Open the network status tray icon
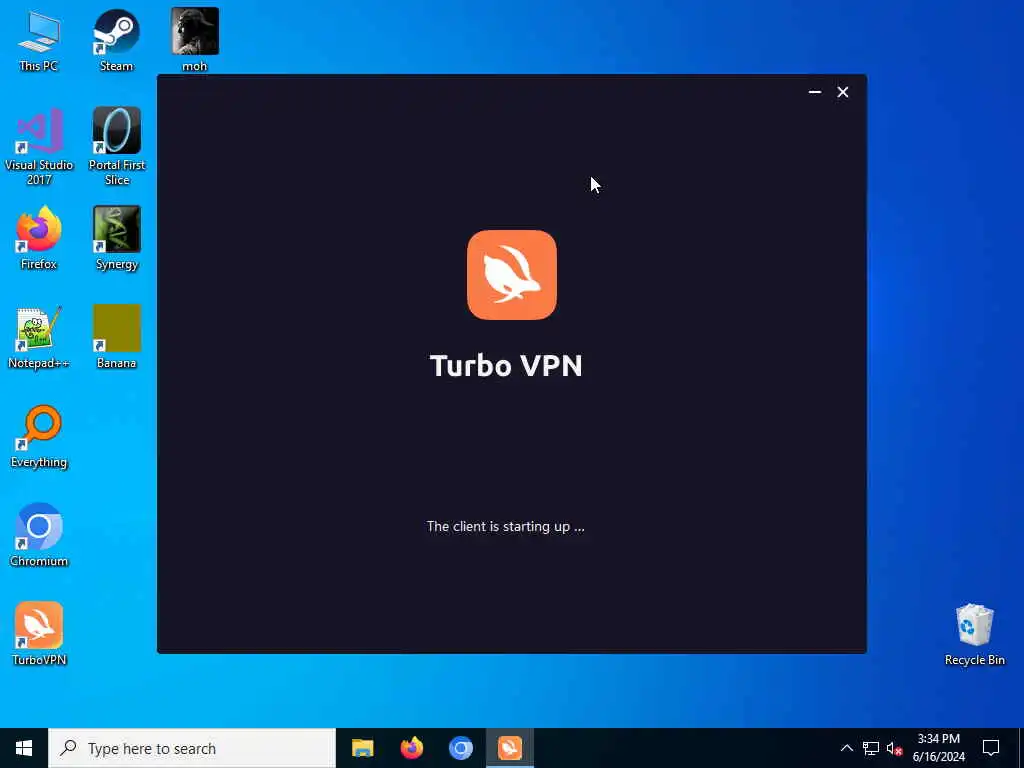The height and width of the screenshot is (768, 1024). coord(871,748)
